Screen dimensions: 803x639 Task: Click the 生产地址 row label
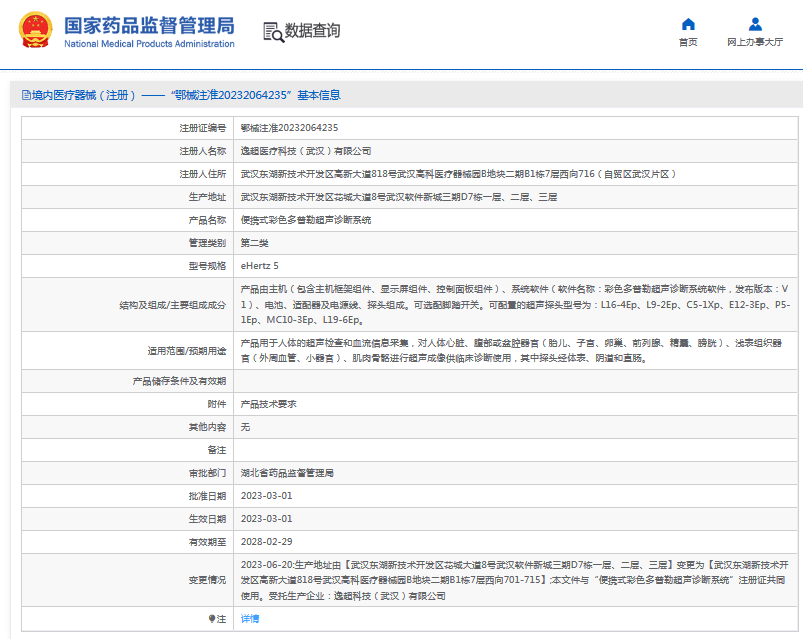(x=207, y=197)
